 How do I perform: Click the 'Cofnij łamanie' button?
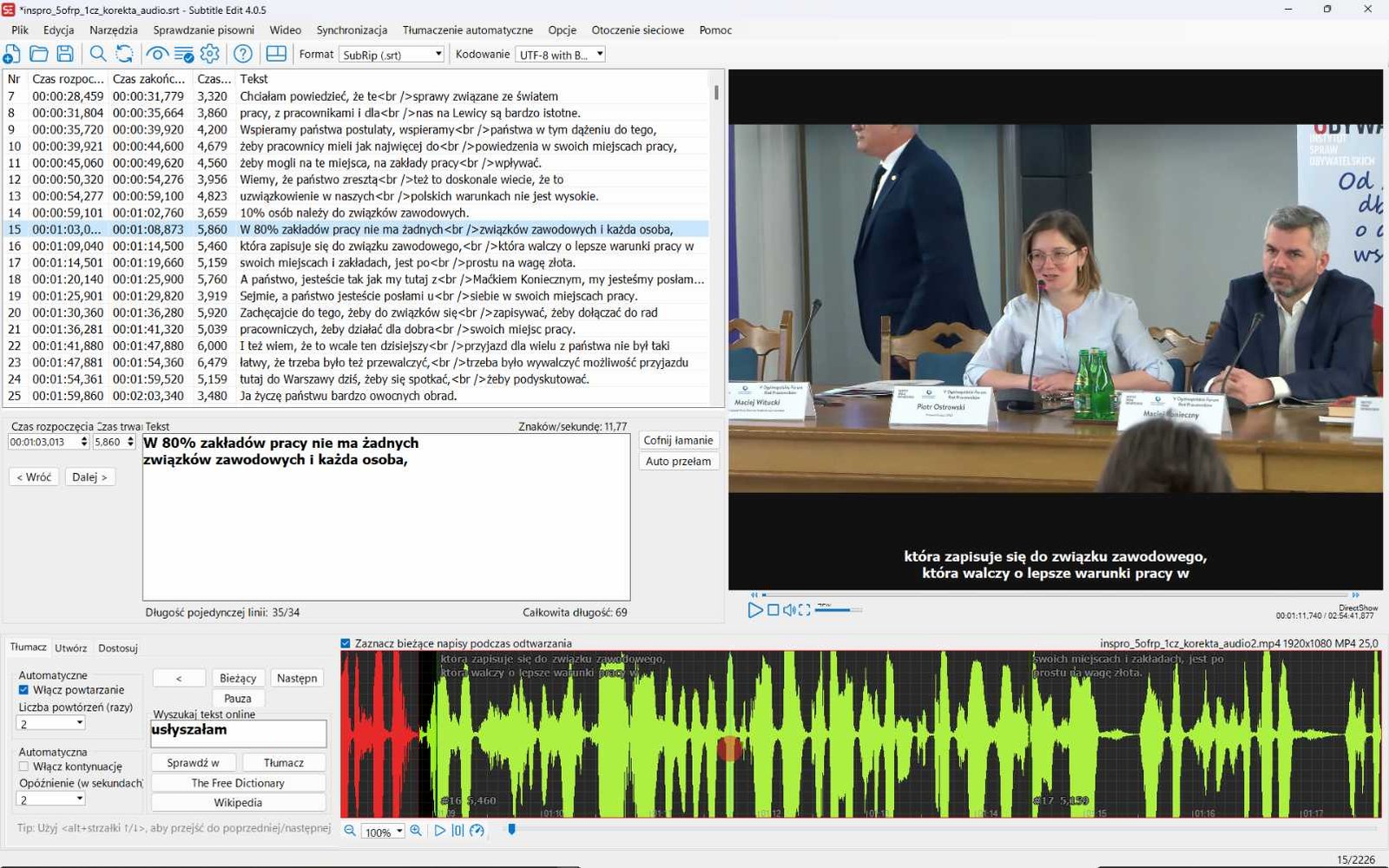(x=678, y=440)
